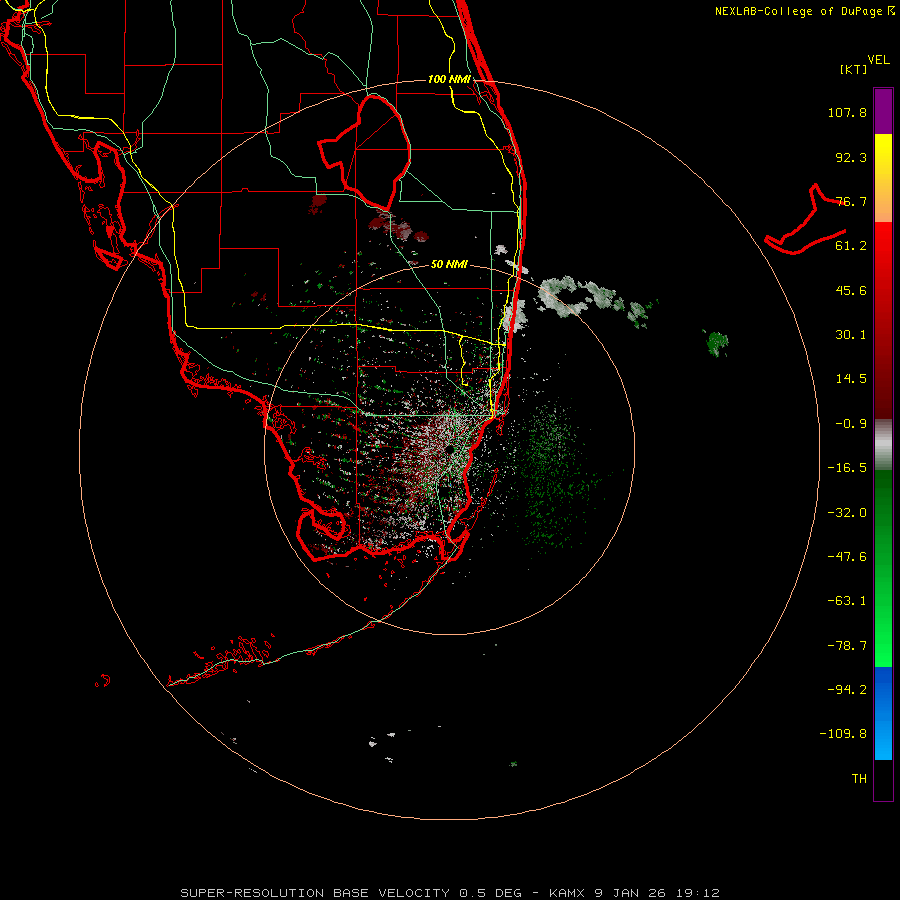Select the 30.1 scale value
Image resolution: width=900 pixels, height=900 pixels.
[851, 335]
